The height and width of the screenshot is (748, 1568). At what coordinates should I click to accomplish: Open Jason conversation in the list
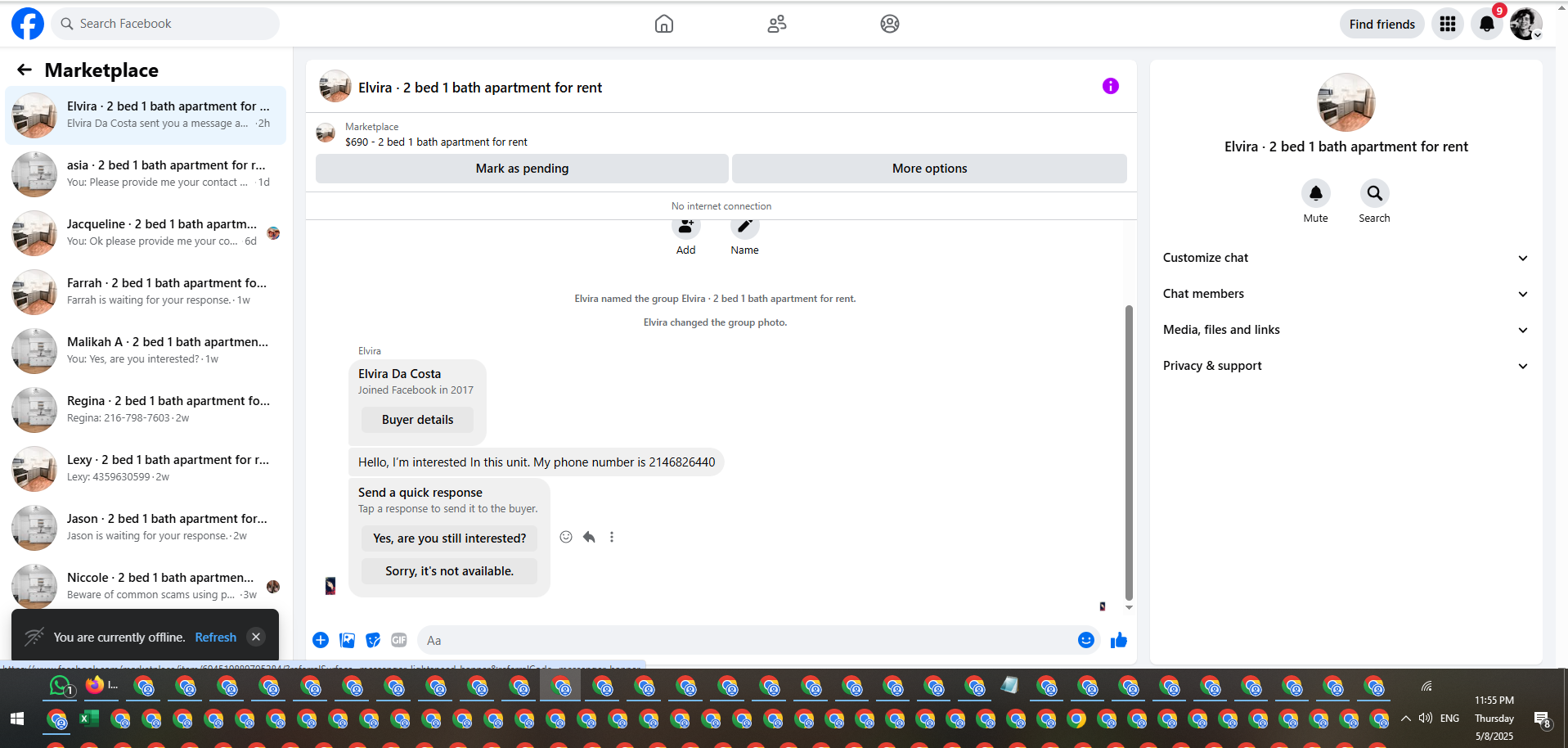click(146, 528)
